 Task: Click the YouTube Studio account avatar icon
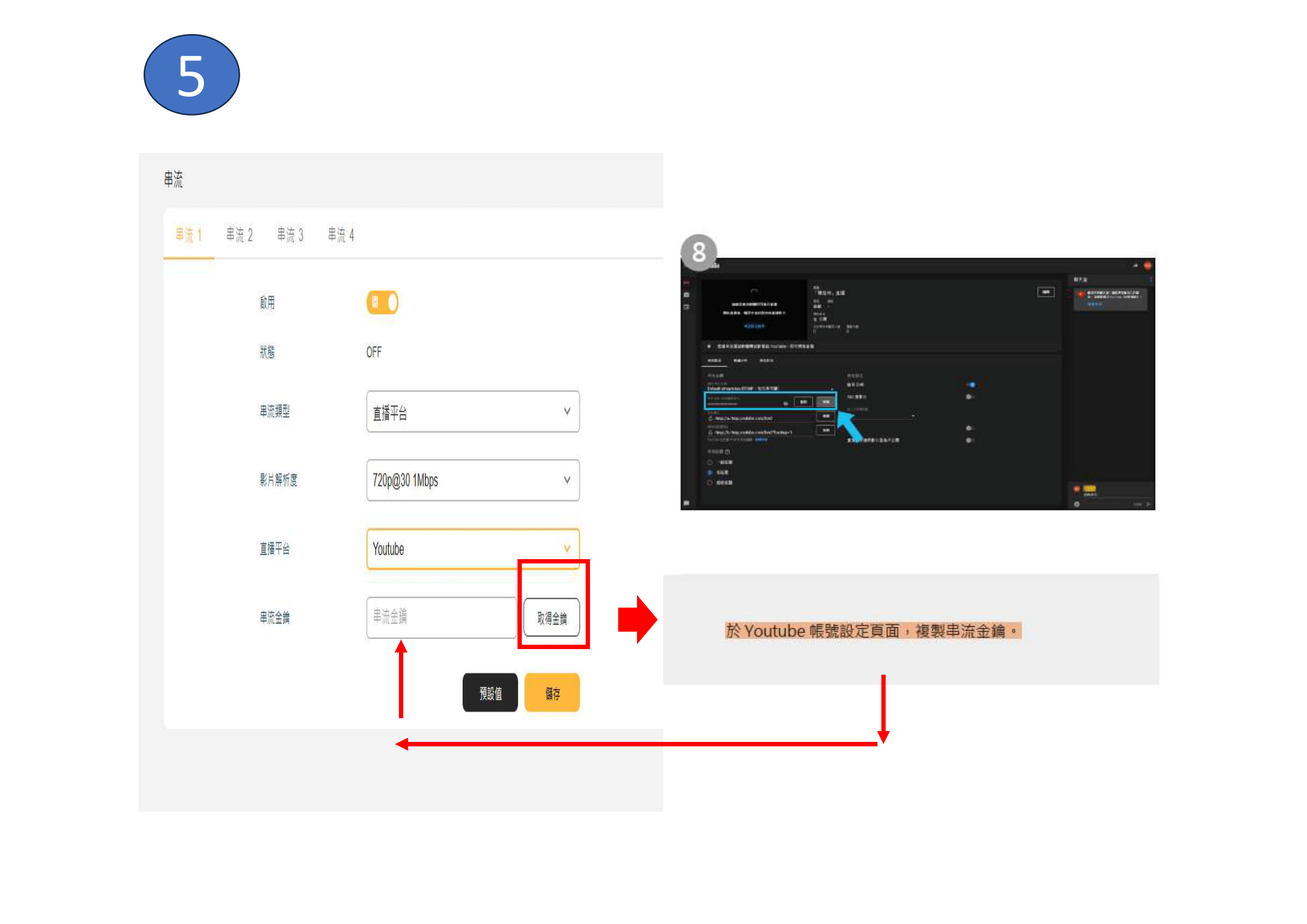(x=1147, y=265)
